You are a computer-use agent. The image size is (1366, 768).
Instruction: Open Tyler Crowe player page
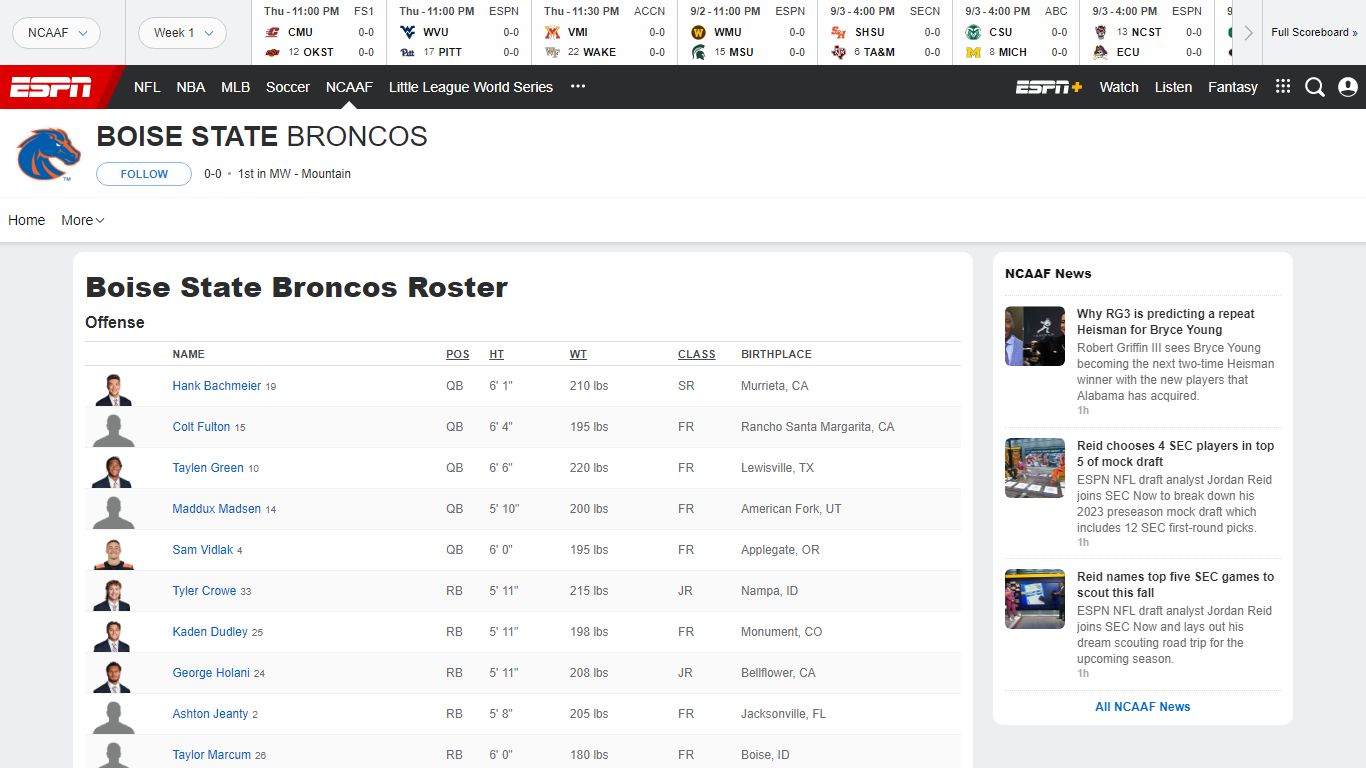tap(204, 591)
